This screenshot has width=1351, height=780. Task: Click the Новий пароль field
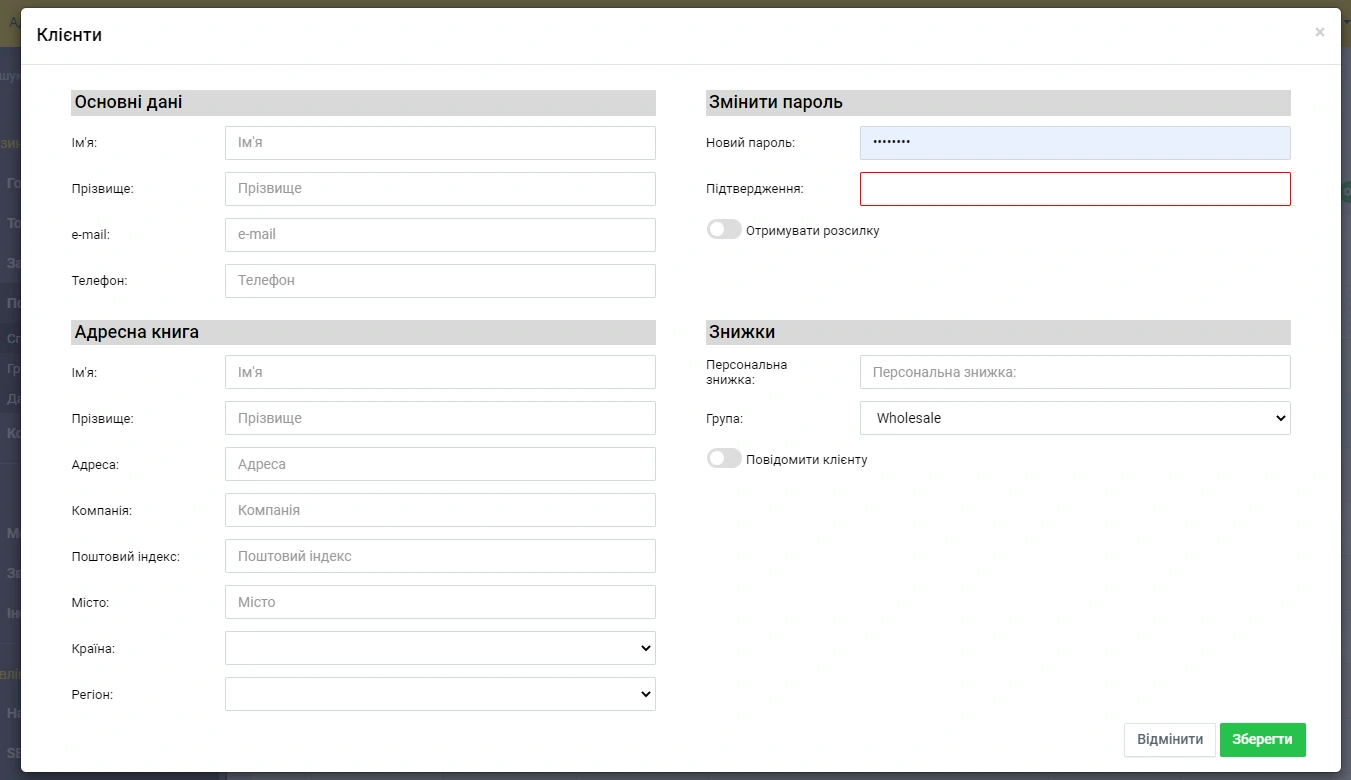point(1074,143)
